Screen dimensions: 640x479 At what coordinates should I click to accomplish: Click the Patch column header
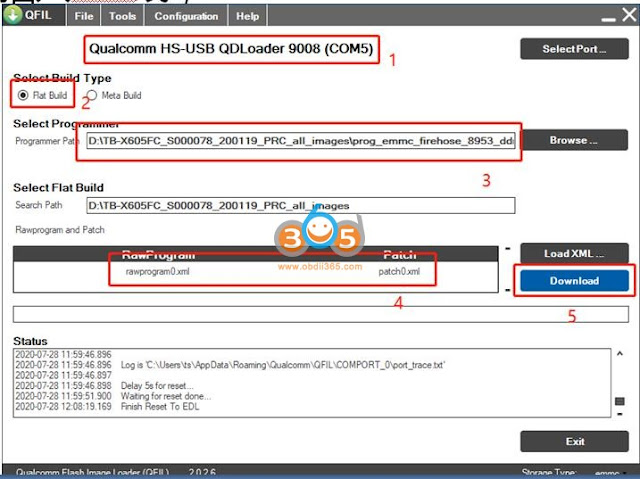[x=400, y=255]
